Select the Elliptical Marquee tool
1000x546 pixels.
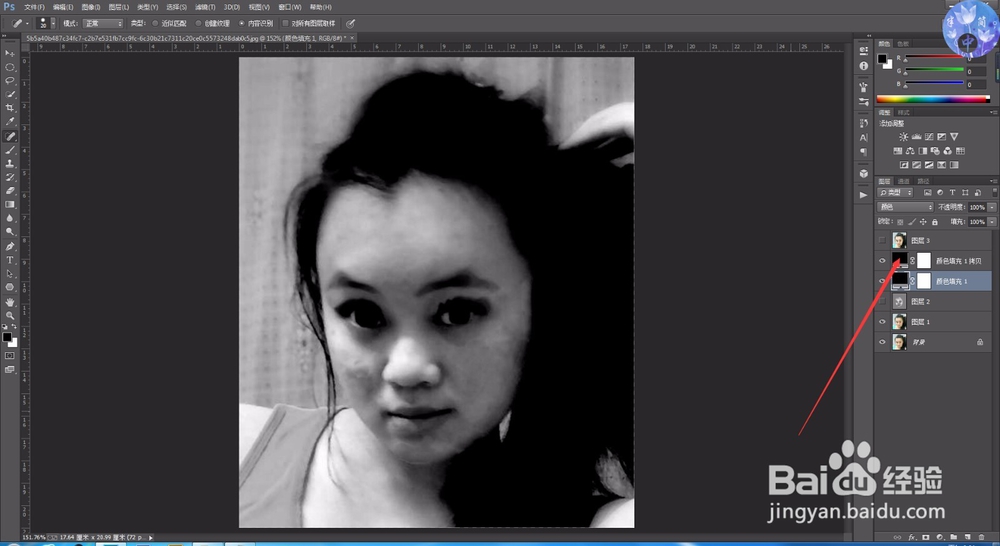[x=10, y=67]
